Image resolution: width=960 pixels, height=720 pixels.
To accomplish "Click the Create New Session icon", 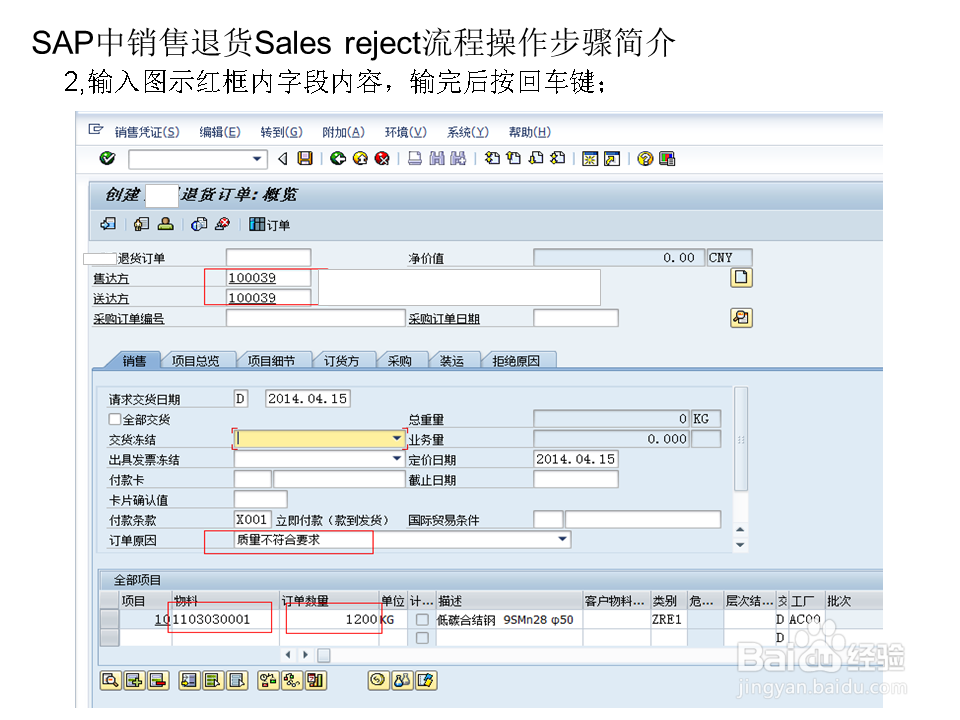I will [590, 159].
